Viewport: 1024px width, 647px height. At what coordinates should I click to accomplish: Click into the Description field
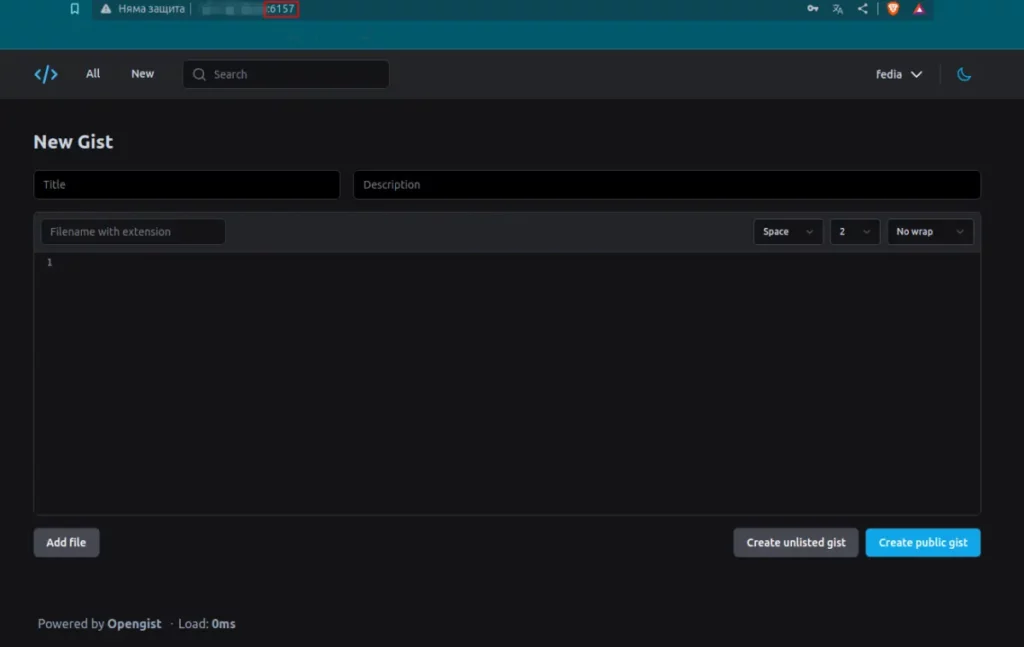click(667, 185)
